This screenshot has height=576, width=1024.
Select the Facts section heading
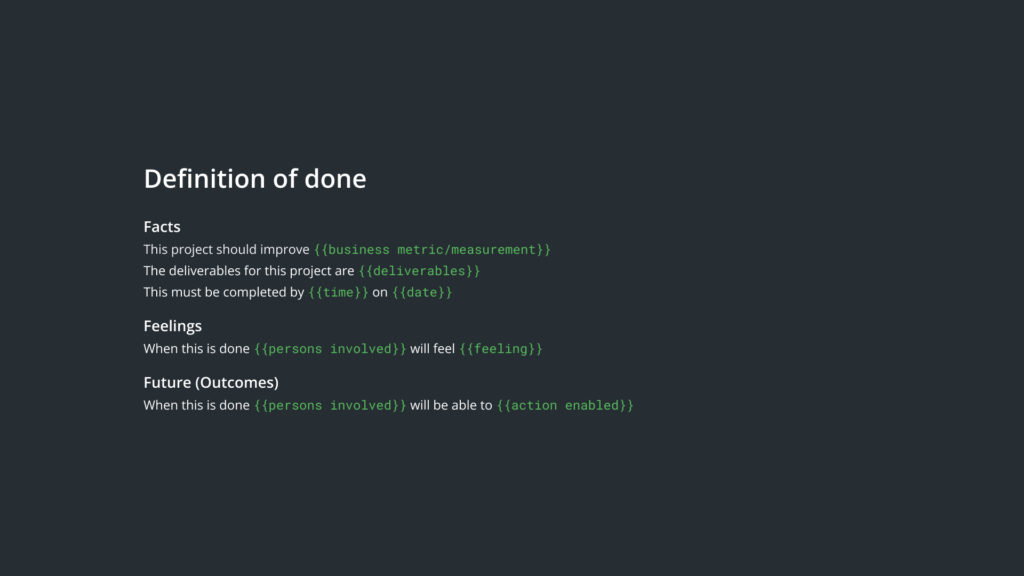pyautogui.click(x=162, y=227)
